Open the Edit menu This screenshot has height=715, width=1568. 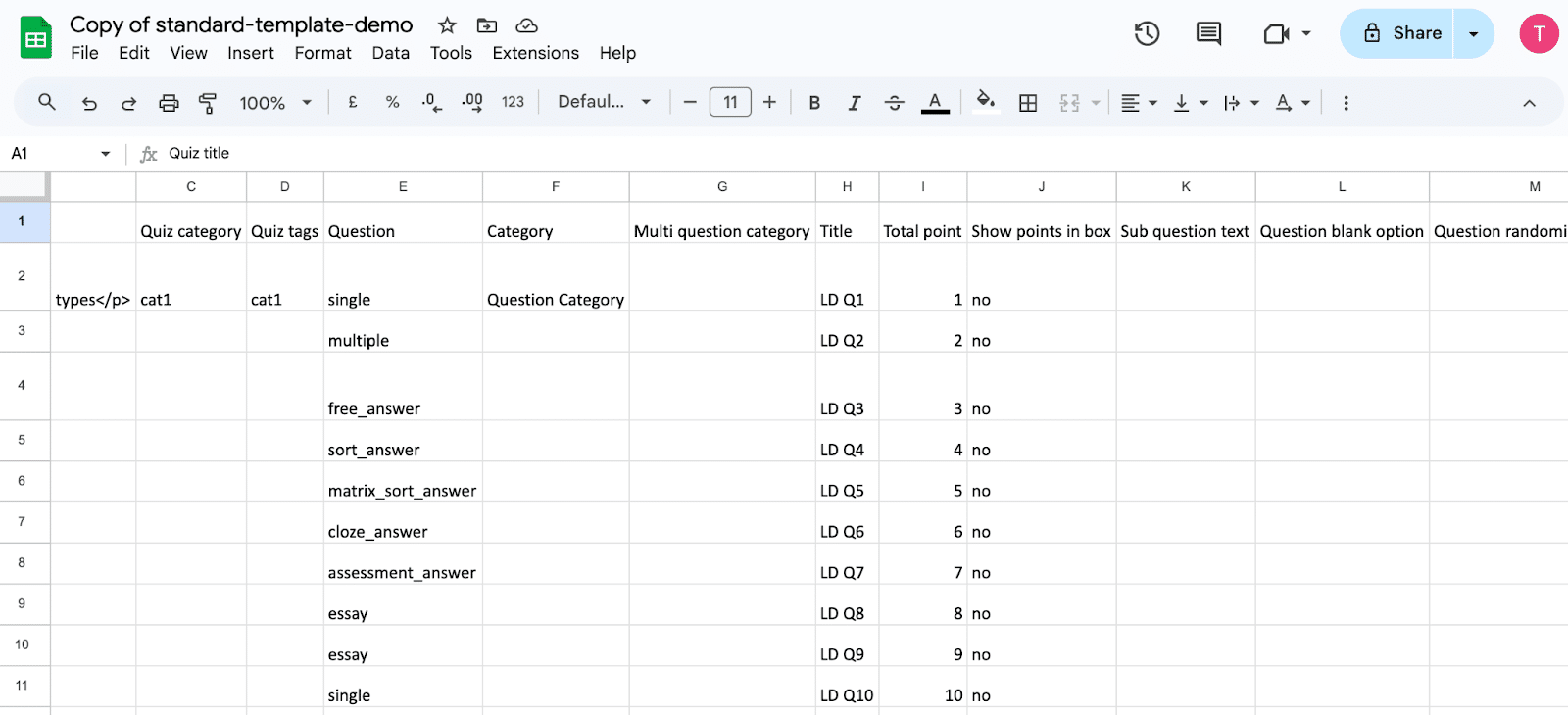[133, 53]
